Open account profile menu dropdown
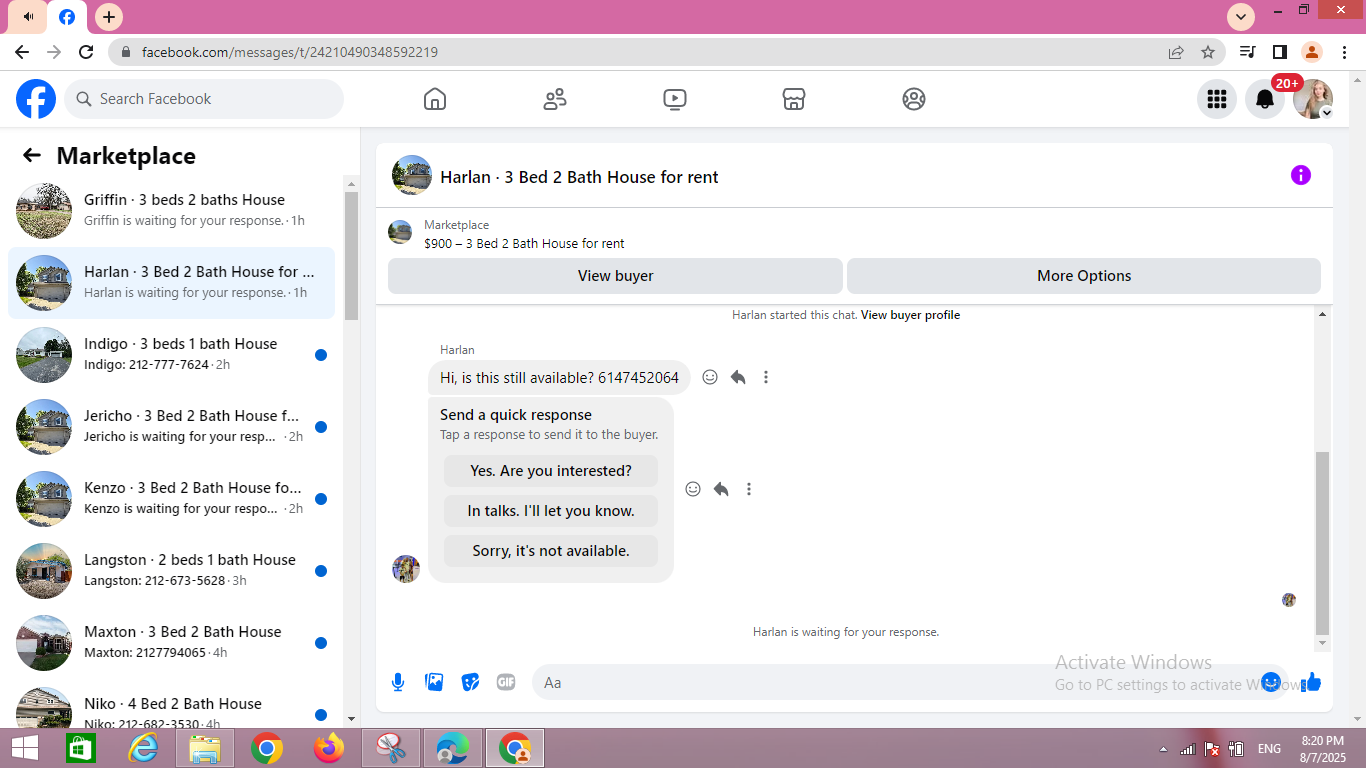The image size is (1366, 768). tap(1313, 99)
